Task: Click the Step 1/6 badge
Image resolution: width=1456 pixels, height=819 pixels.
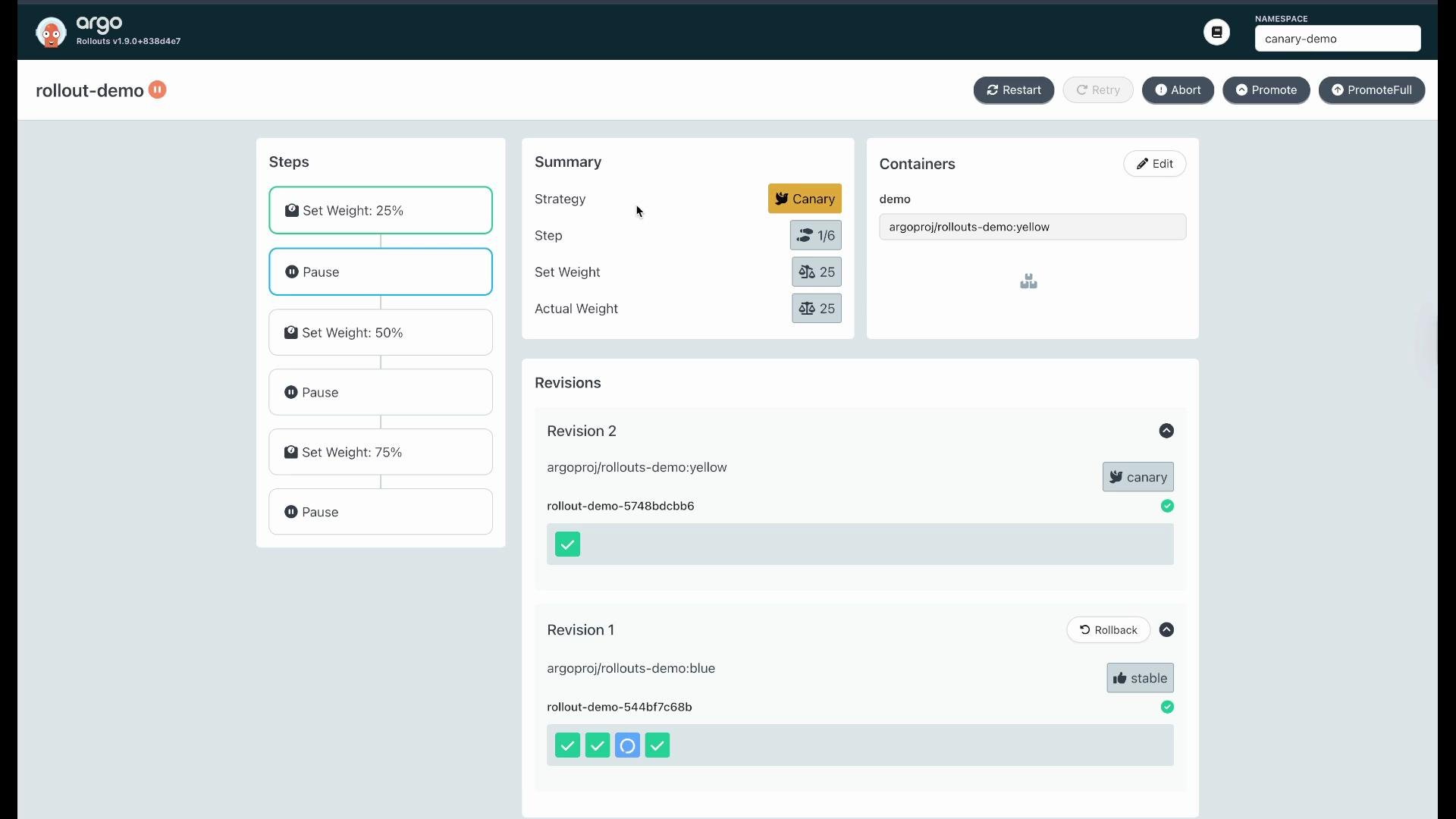Action: point(816,235)
